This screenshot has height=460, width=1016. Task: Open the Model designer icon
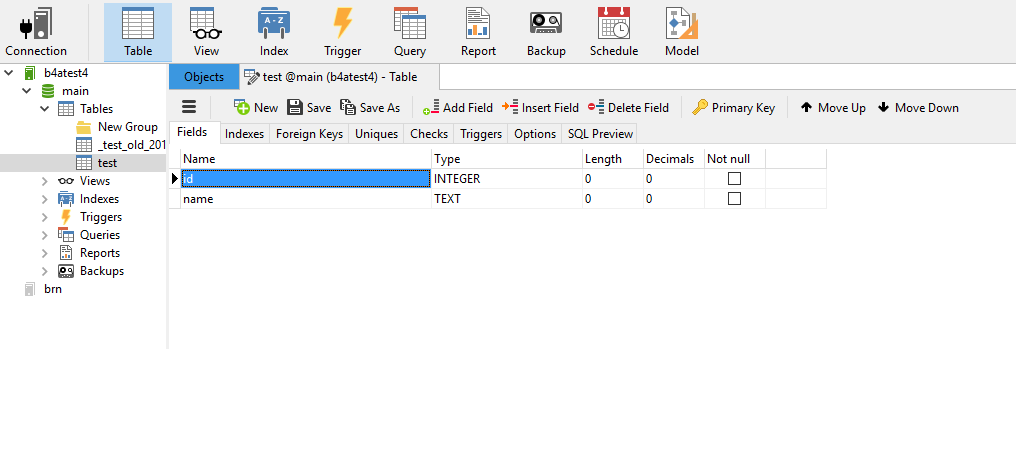[x=681, y=32]
